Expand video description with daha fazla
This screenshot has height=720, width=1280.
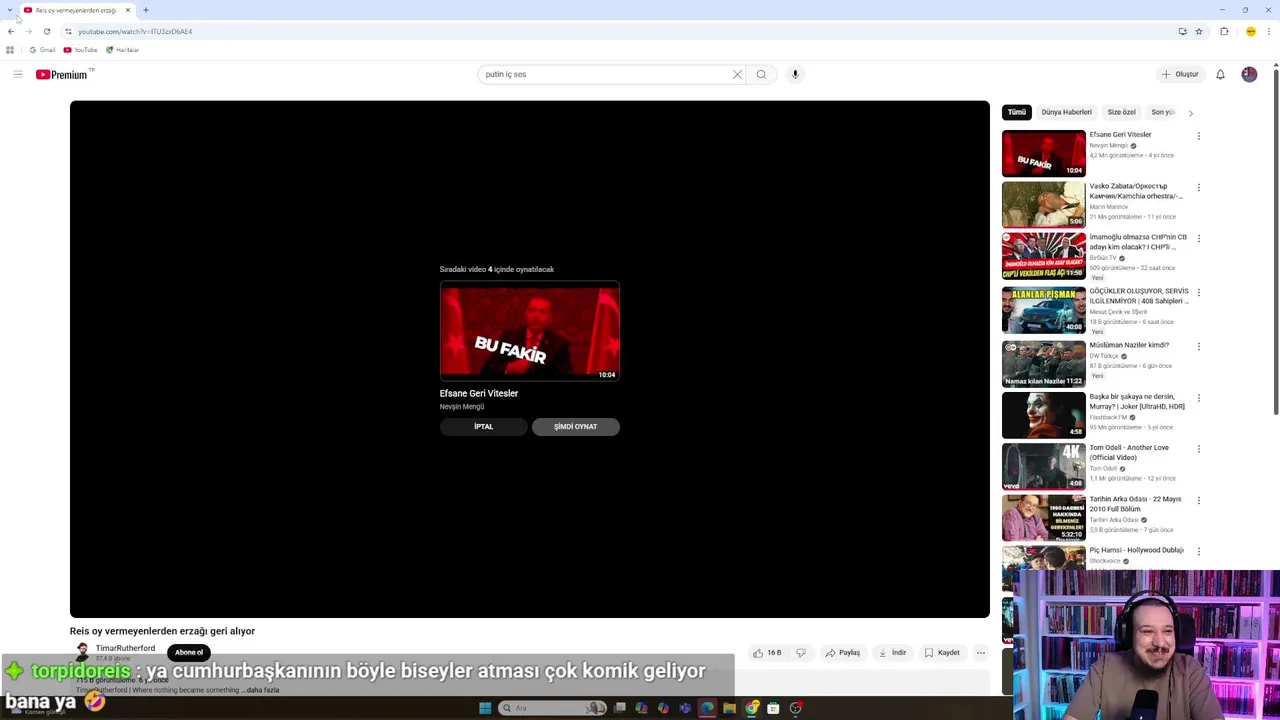[x=263, y=690]
